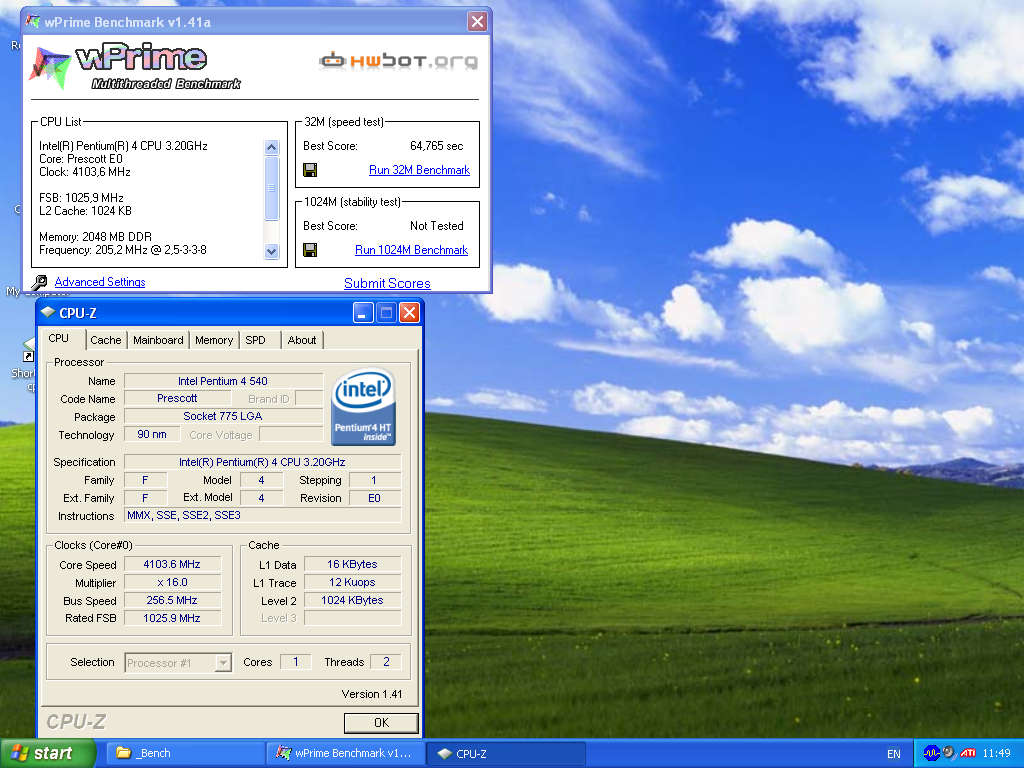Click OK in the CPU-Z window
The height and width of the screenshot is (768, 1024).
(x=381, y=722)
